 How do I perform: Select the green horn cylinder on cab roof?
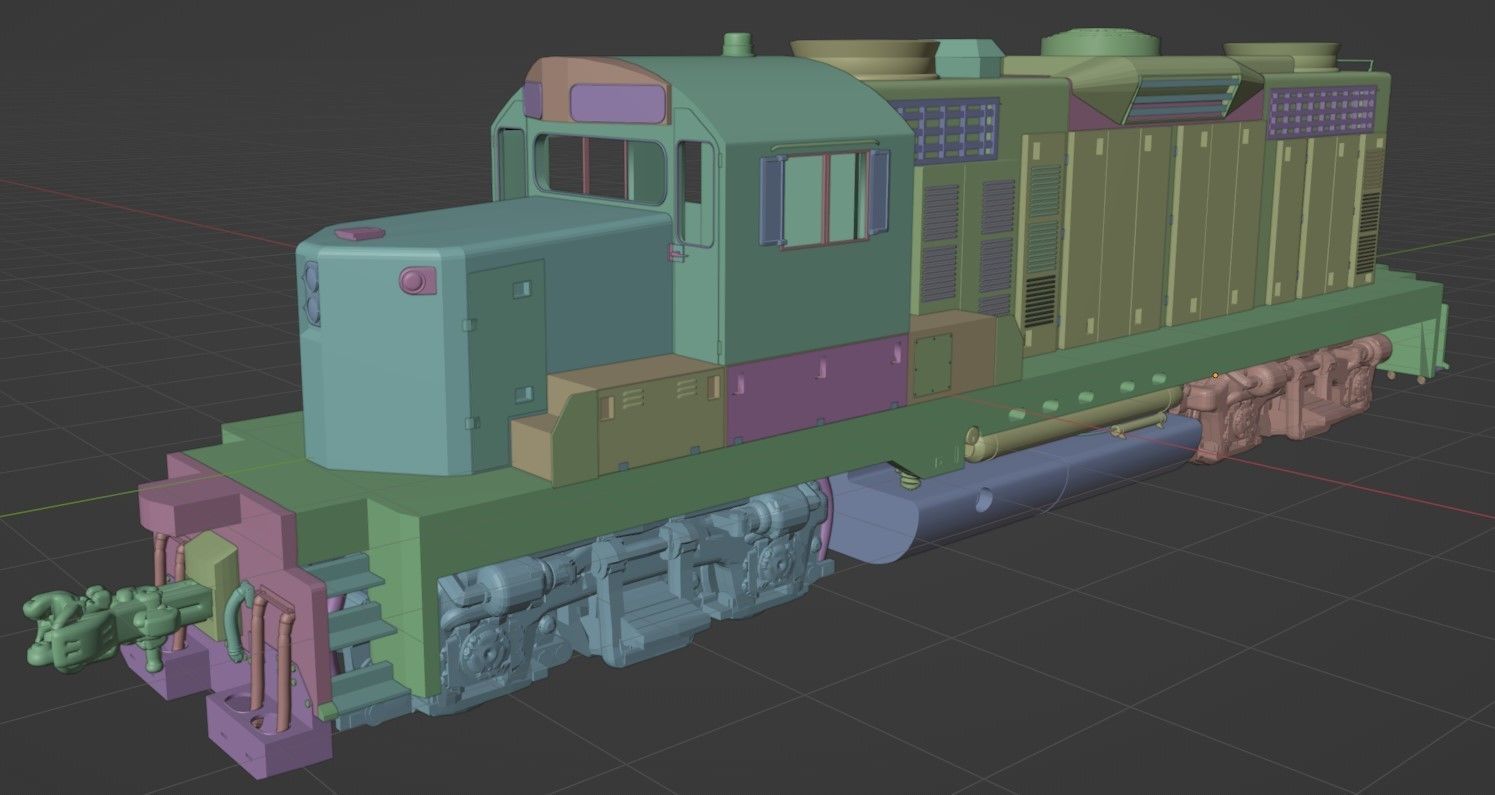pyautogui.click(x=737, y=44)
